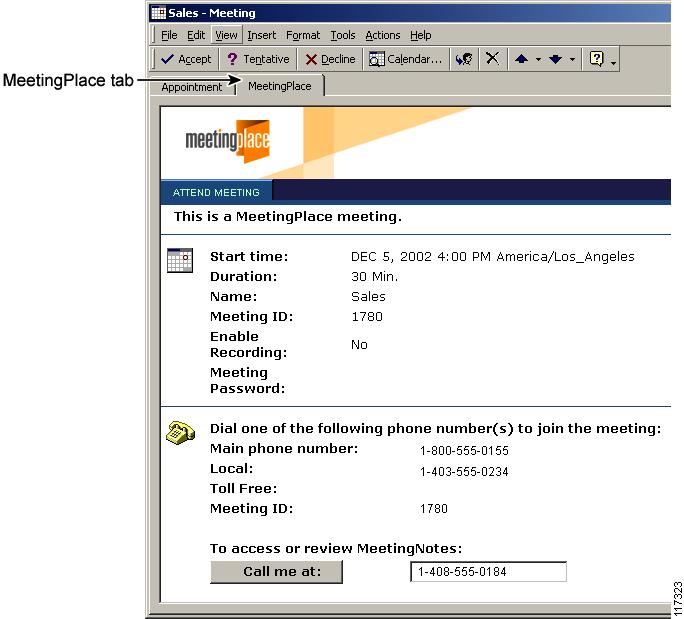The width and height of the screenshot is (684, 619).
Task: Click the ATTEND MEETING tab
Action: click(x=216, y=192)
